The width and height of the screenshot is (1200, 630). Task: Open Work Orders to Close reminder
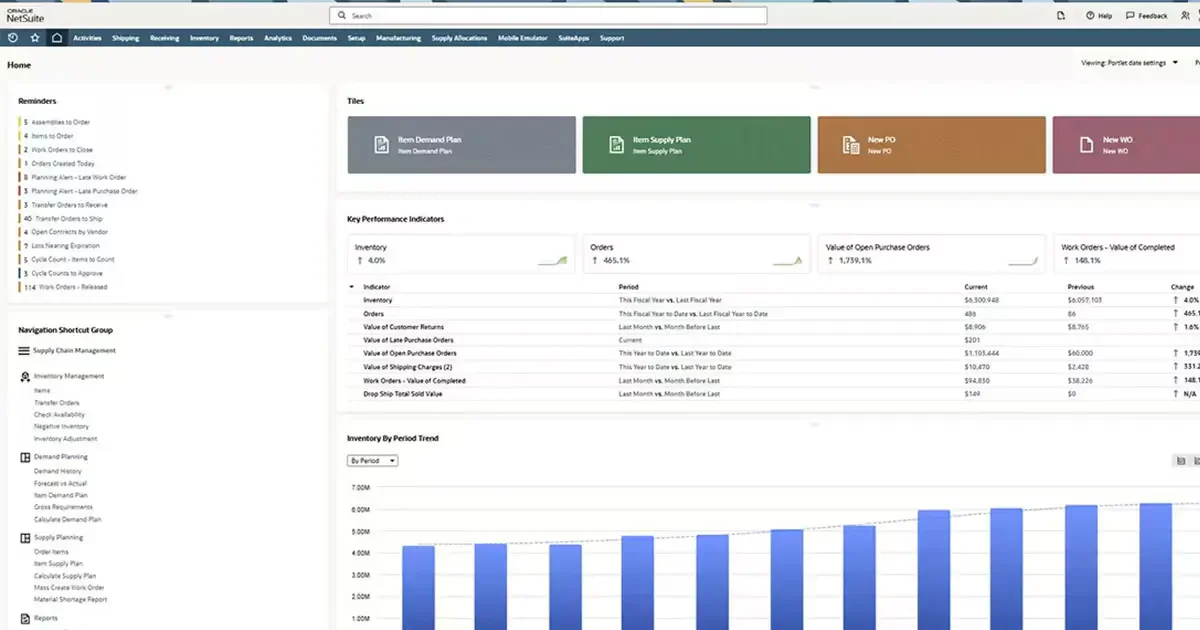(62, 149)
